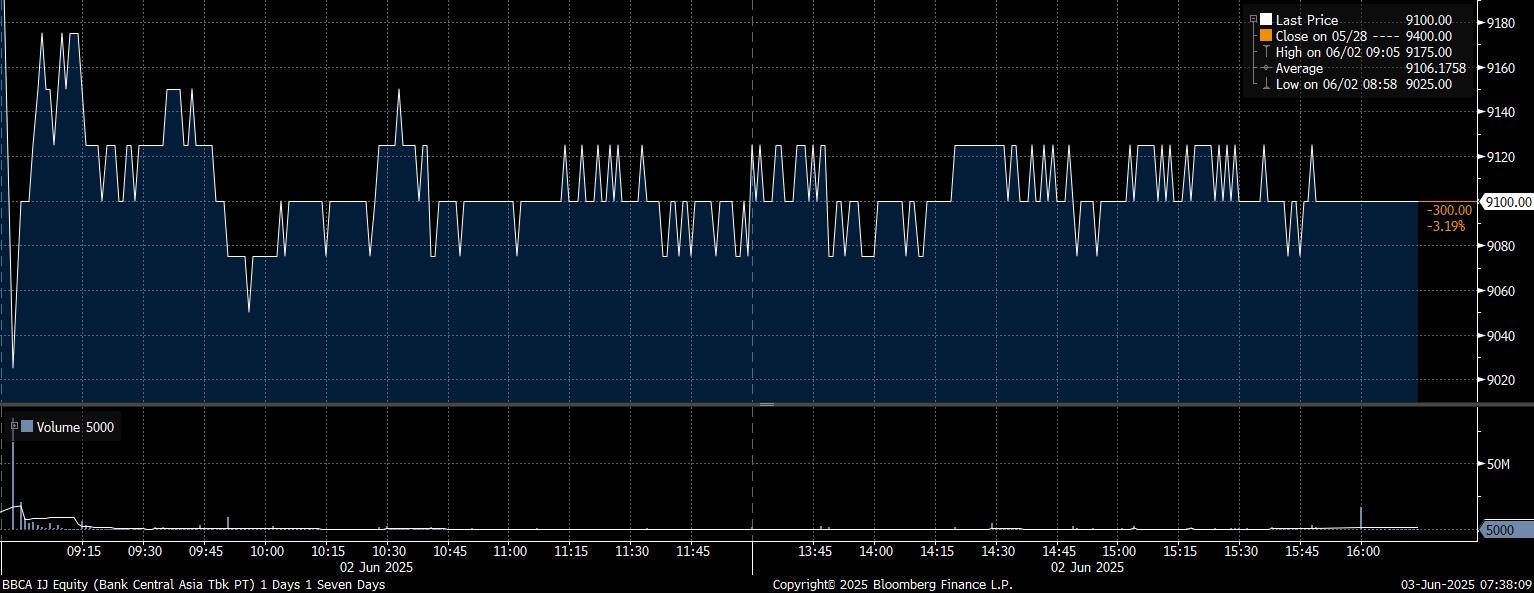Click the -300.00 price change label

1450,210
